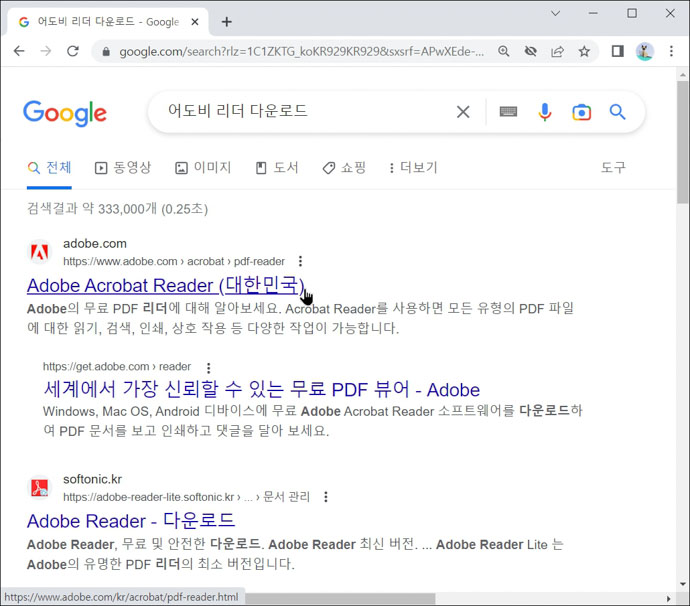
Task: Submit search with the magnifier button
Action: tap(617, 112)
